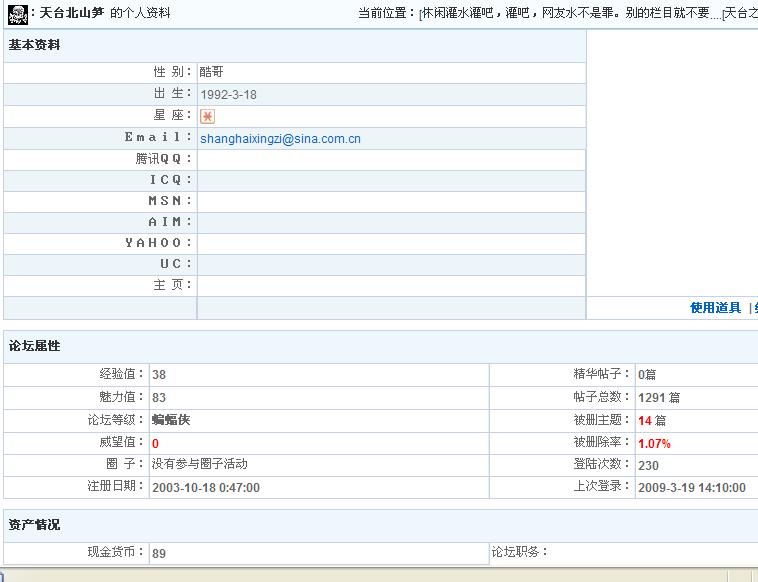Screen dimensions: 758x582
Task: Click the 使用道具 link
Action: [x=715, y=307]
